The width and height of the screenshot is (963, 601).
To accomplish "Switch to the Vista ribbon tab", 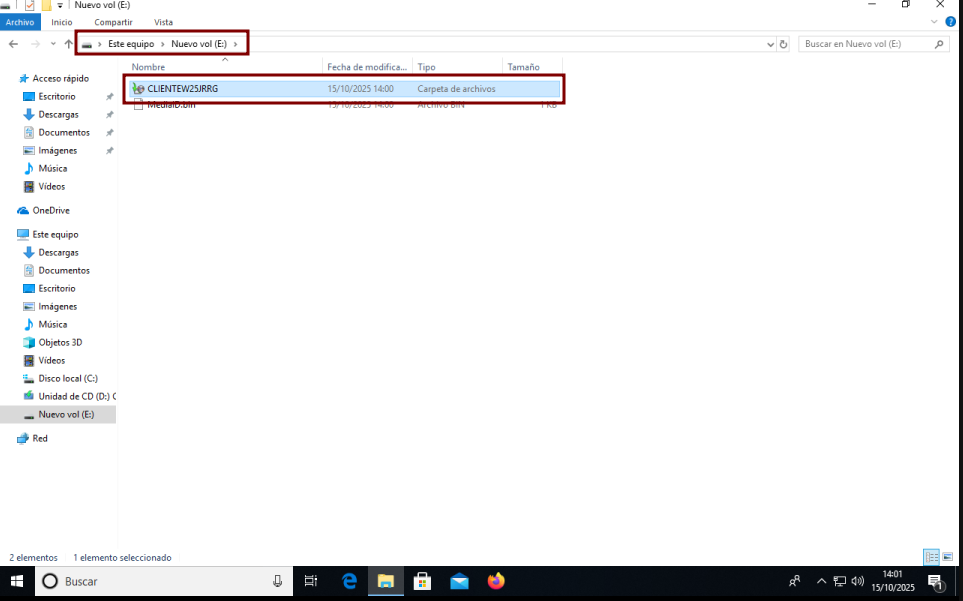I will coord(163,22).
